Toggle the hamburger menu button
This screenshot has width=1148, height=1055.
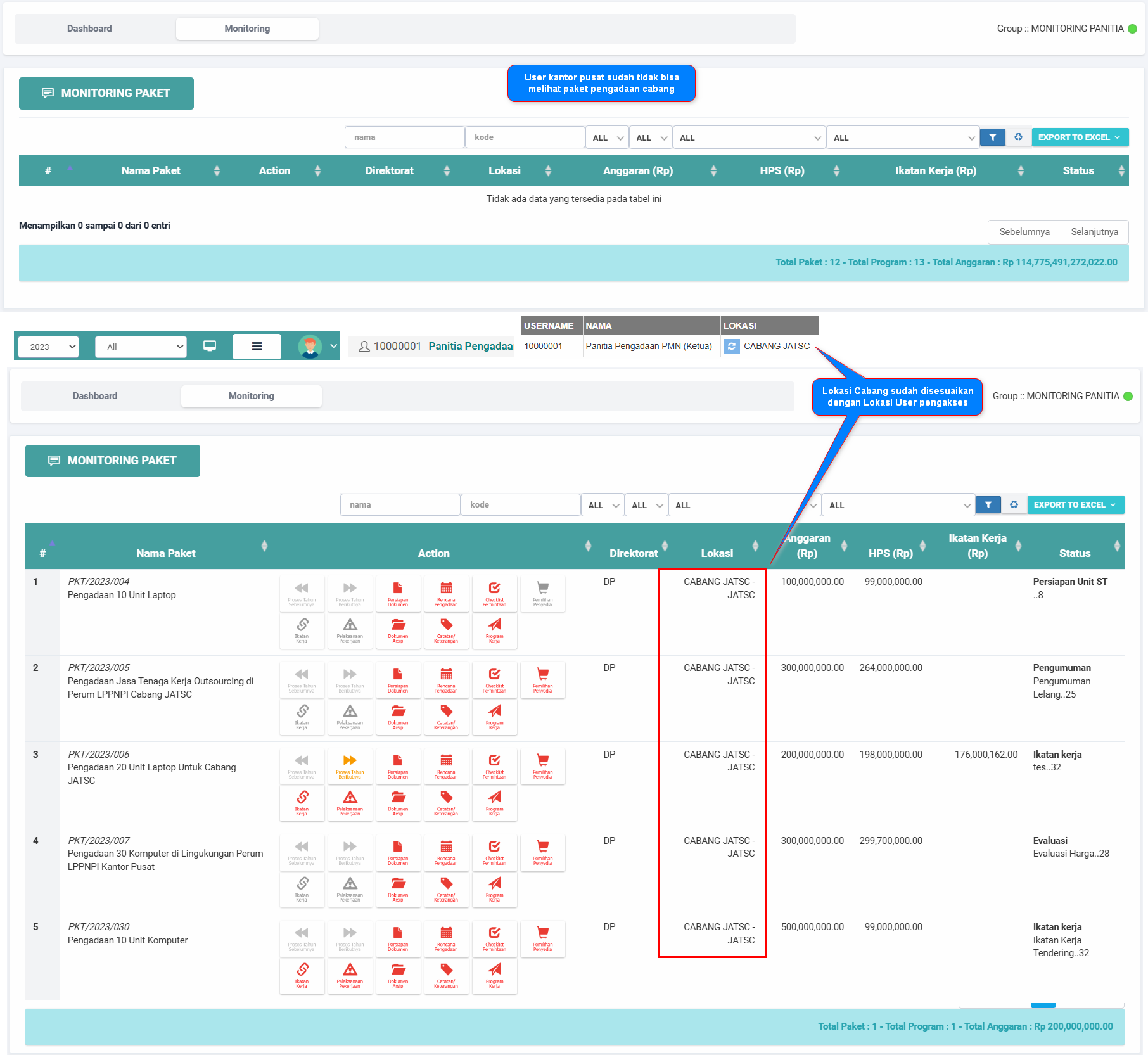point(257,347)
